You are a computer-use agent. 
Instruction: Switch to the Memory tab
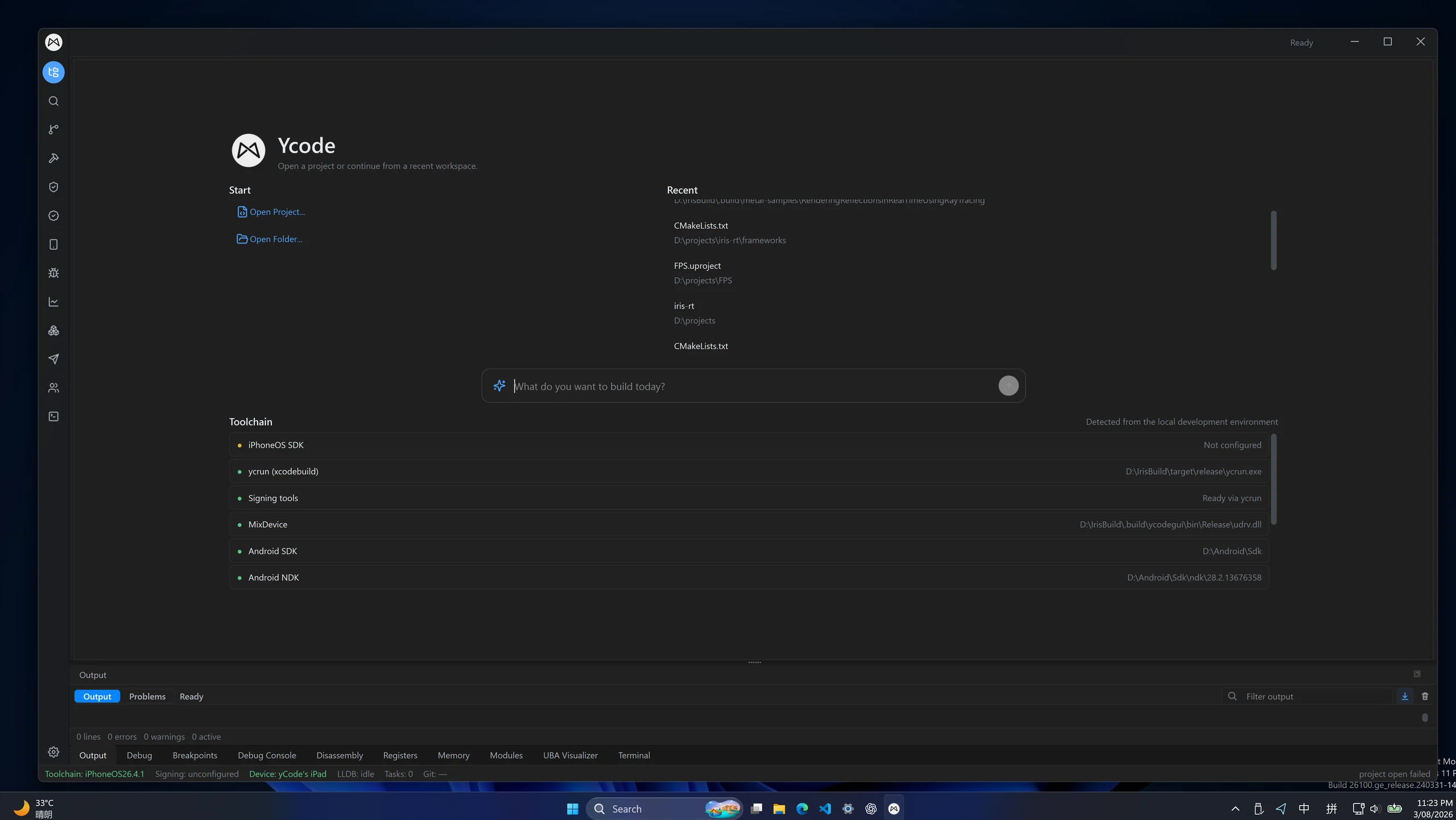click(454, 755)
